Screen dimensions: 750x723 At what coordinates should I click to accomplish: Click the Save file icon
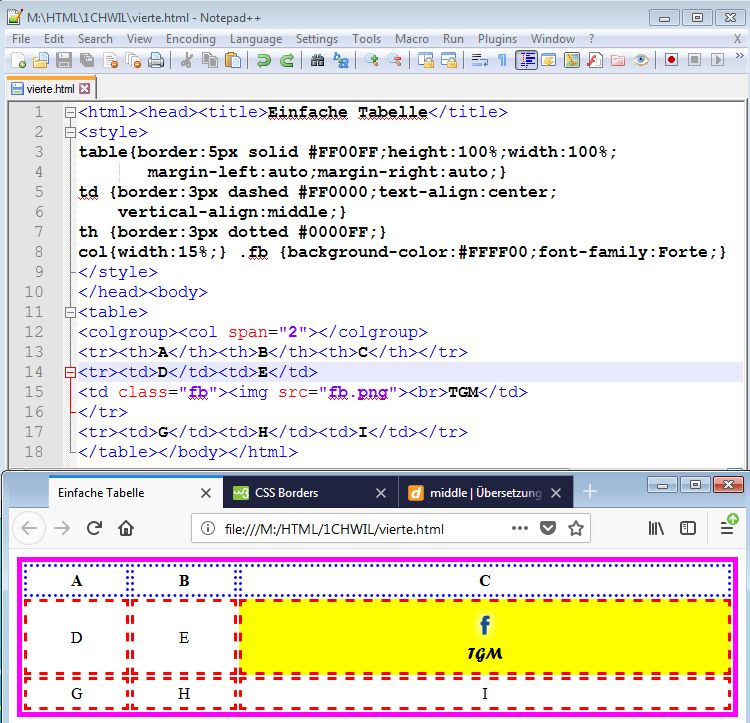[64, 60]
